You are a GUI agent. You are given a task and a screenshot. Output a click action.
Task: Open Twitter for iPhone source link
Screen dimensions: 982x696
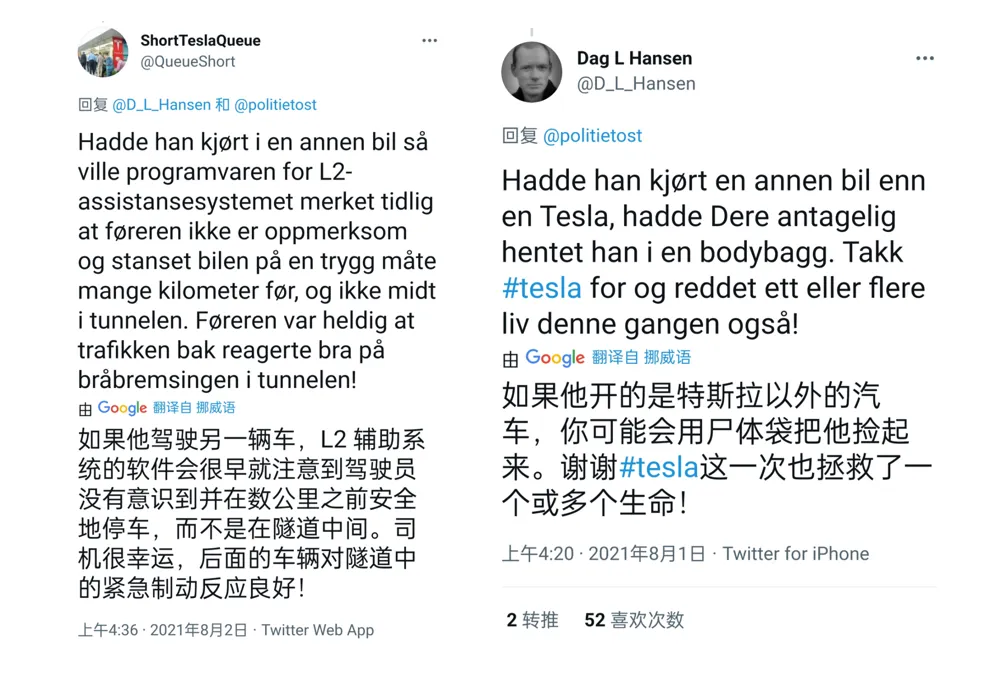(795, 554)
